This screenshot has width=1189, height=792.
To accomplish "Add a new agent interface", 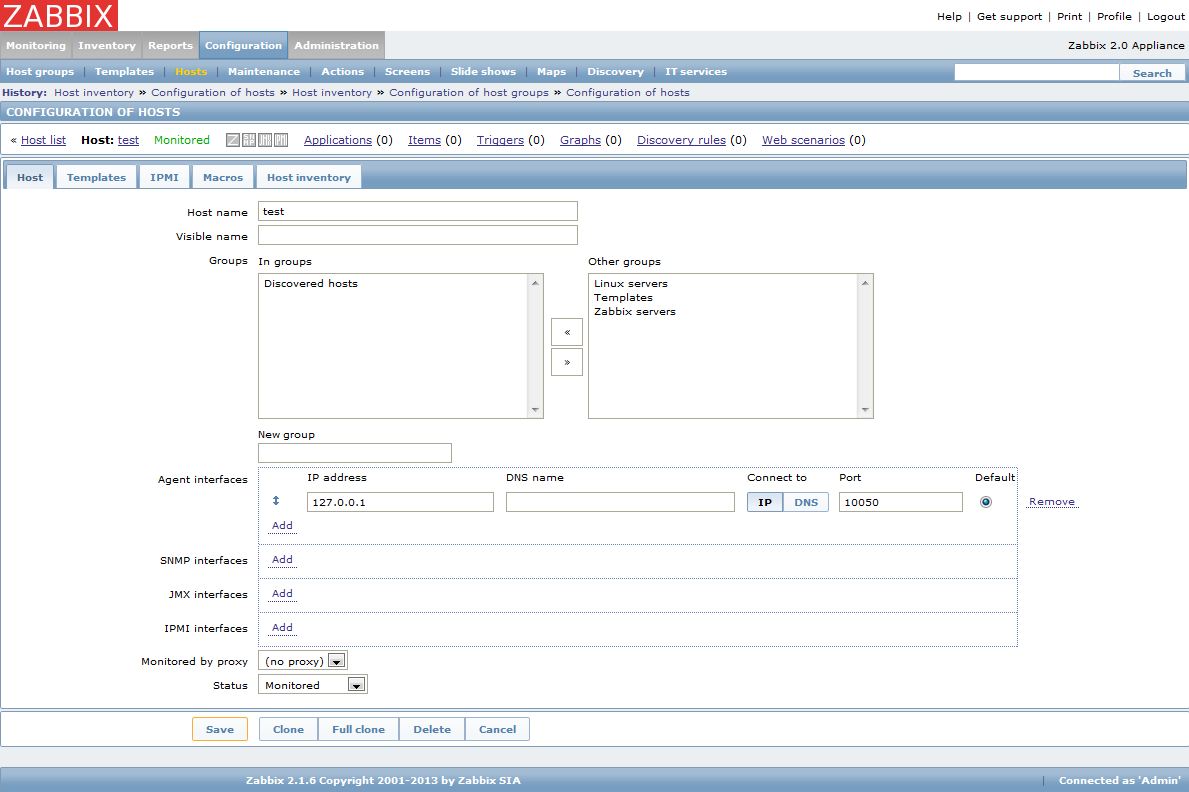I will tap(282, 525).
